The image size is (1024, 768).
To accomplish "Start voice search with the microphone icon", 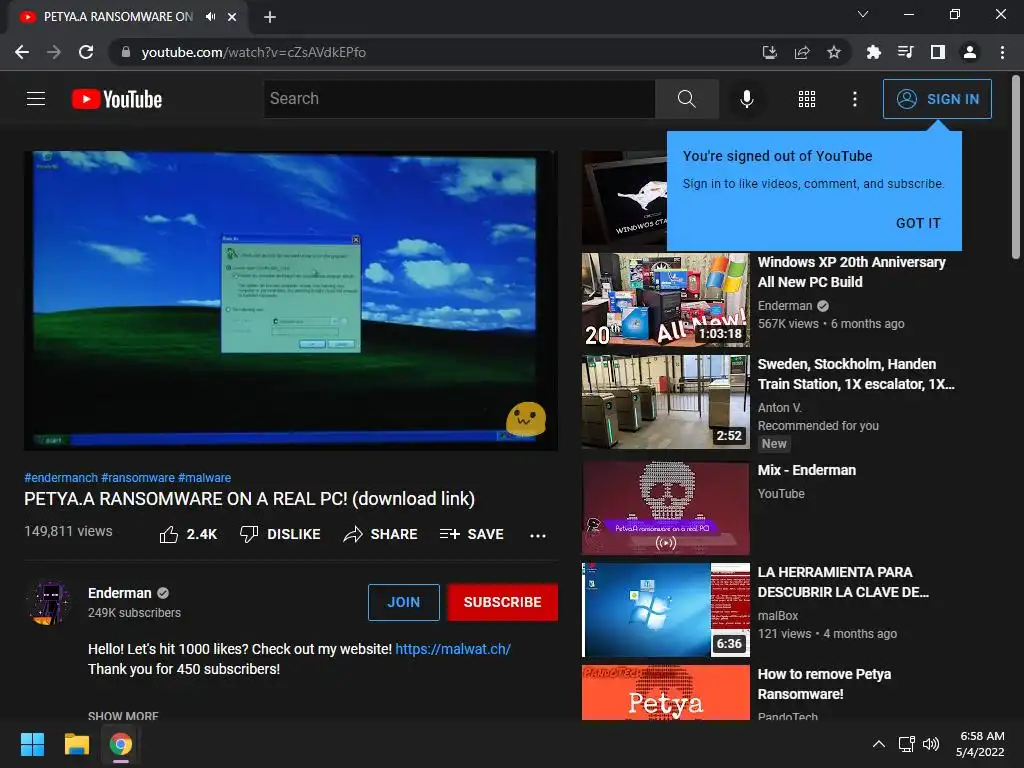I will click(x=746, y=99).
